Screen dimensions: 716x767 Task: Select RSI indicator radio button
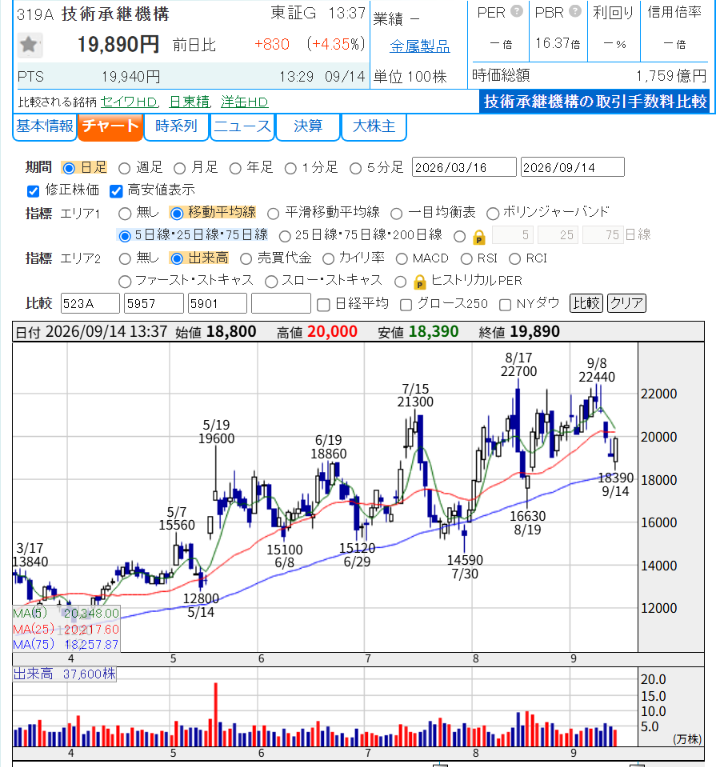pyautogui.click(x=467, y=259)
